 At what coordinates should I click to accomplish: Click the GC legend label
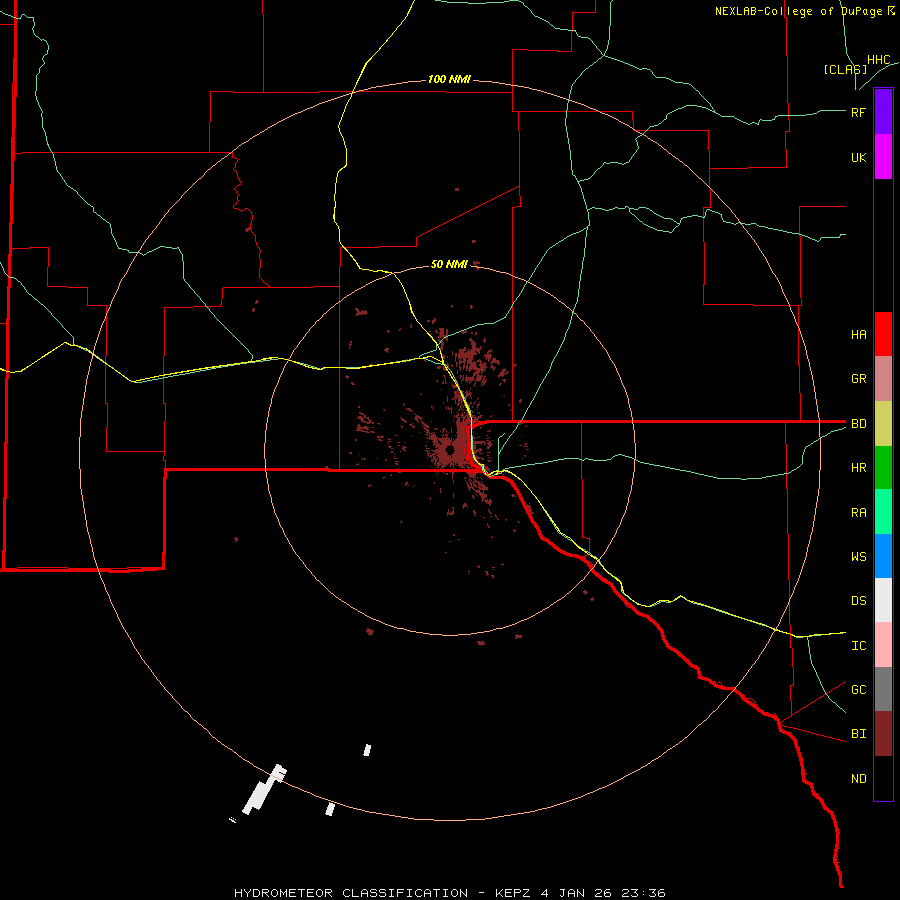[858, 689]
